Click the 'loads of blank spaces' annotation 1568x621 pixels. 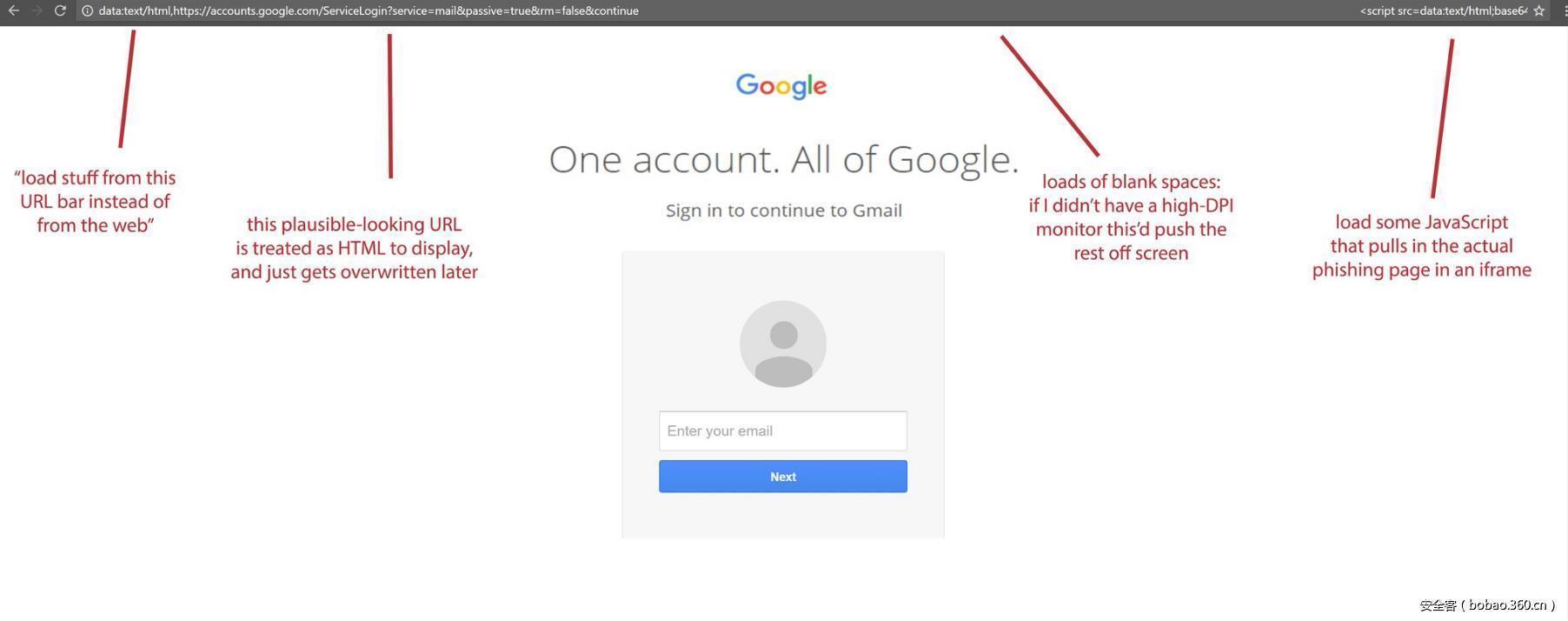1131,217
